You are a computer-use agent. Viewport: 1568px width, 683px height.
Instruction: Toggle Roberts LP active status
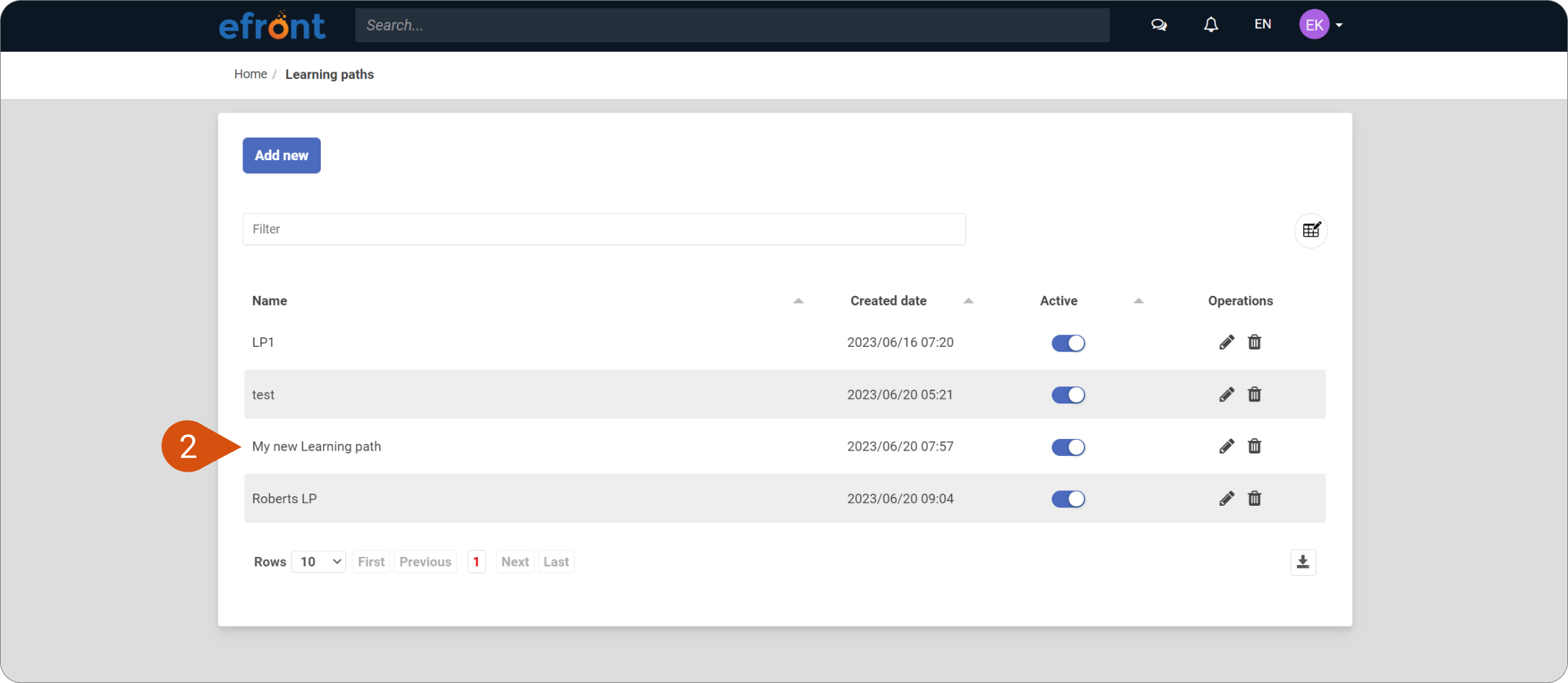click(1067, 499)
